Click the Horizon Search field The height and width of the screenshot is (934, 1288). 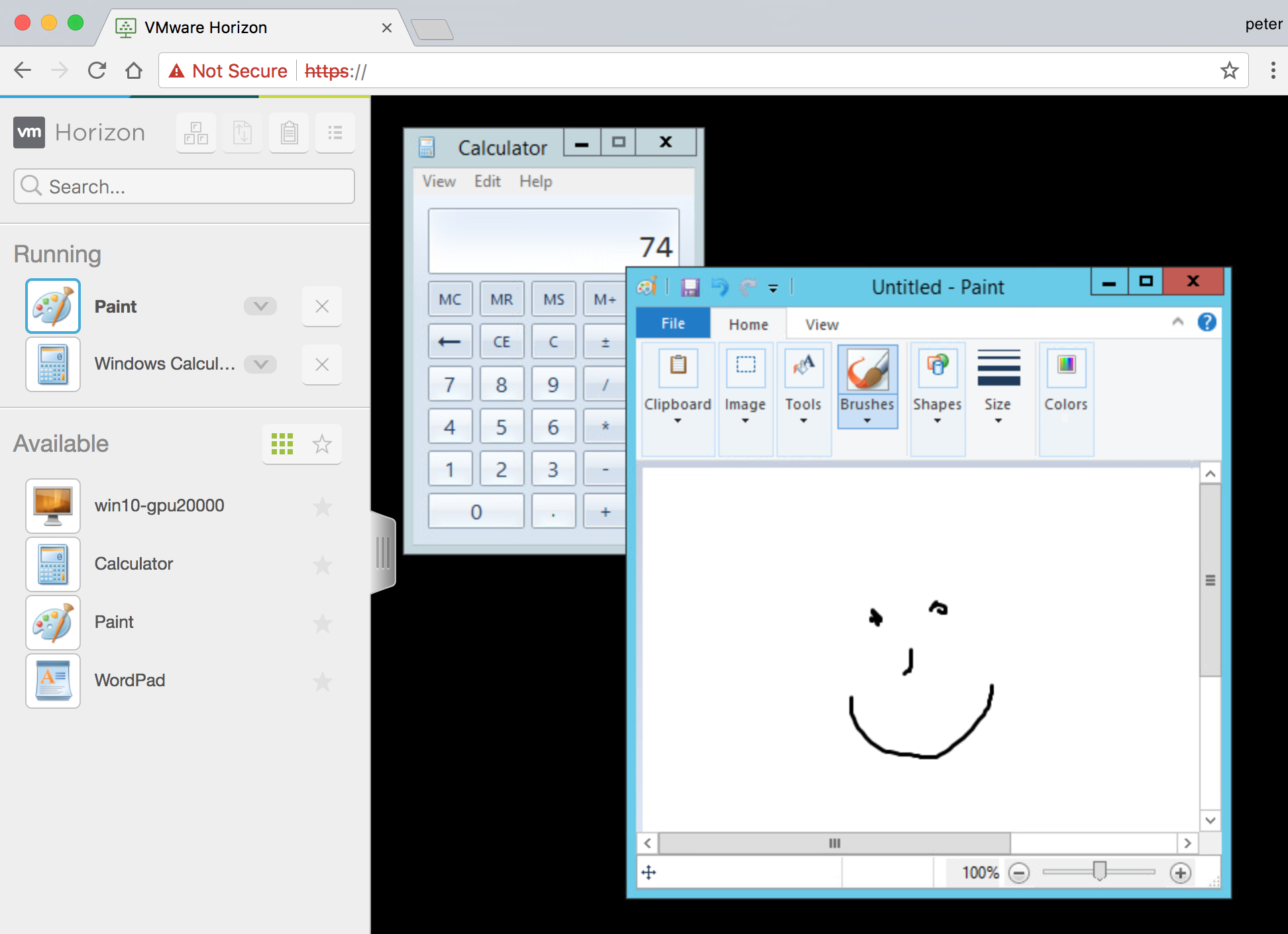click(184, 186)
